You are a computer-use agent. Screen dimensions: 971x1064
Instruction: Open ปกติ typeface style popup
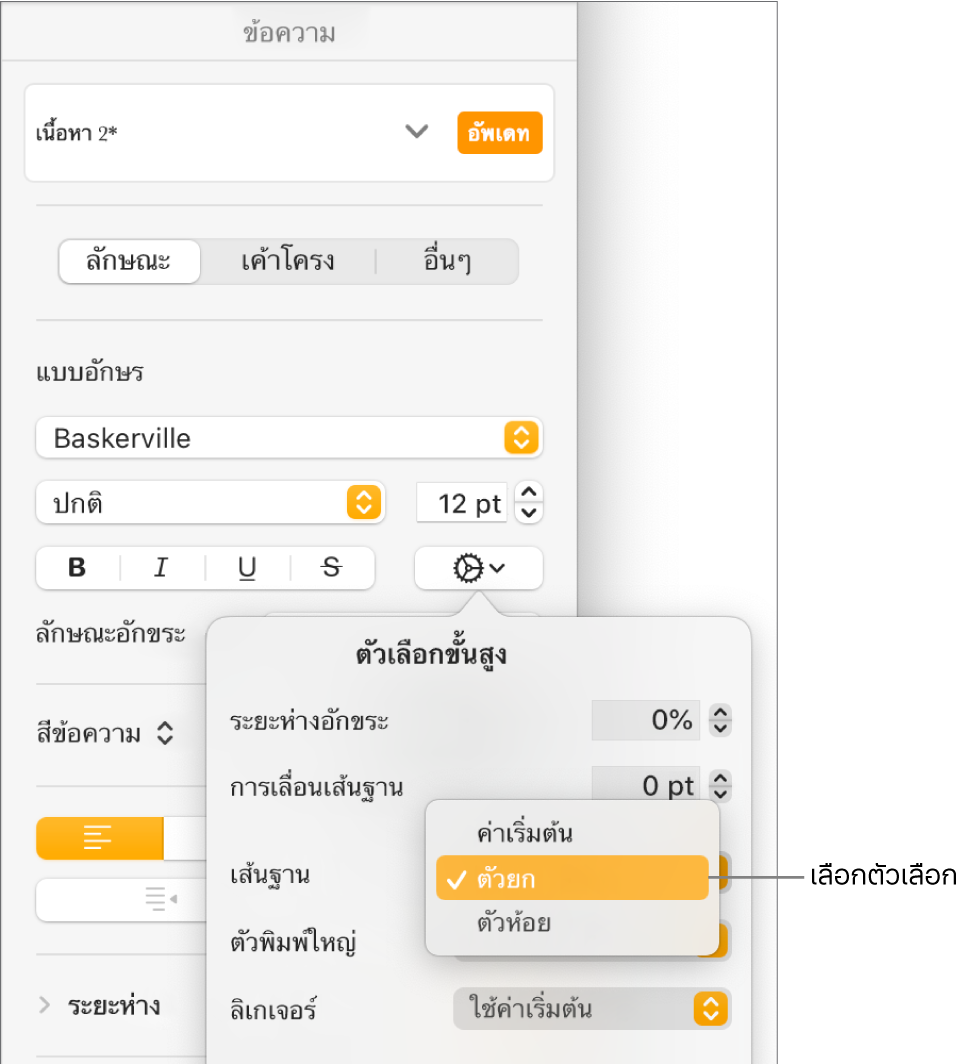[x=210, y=503]
